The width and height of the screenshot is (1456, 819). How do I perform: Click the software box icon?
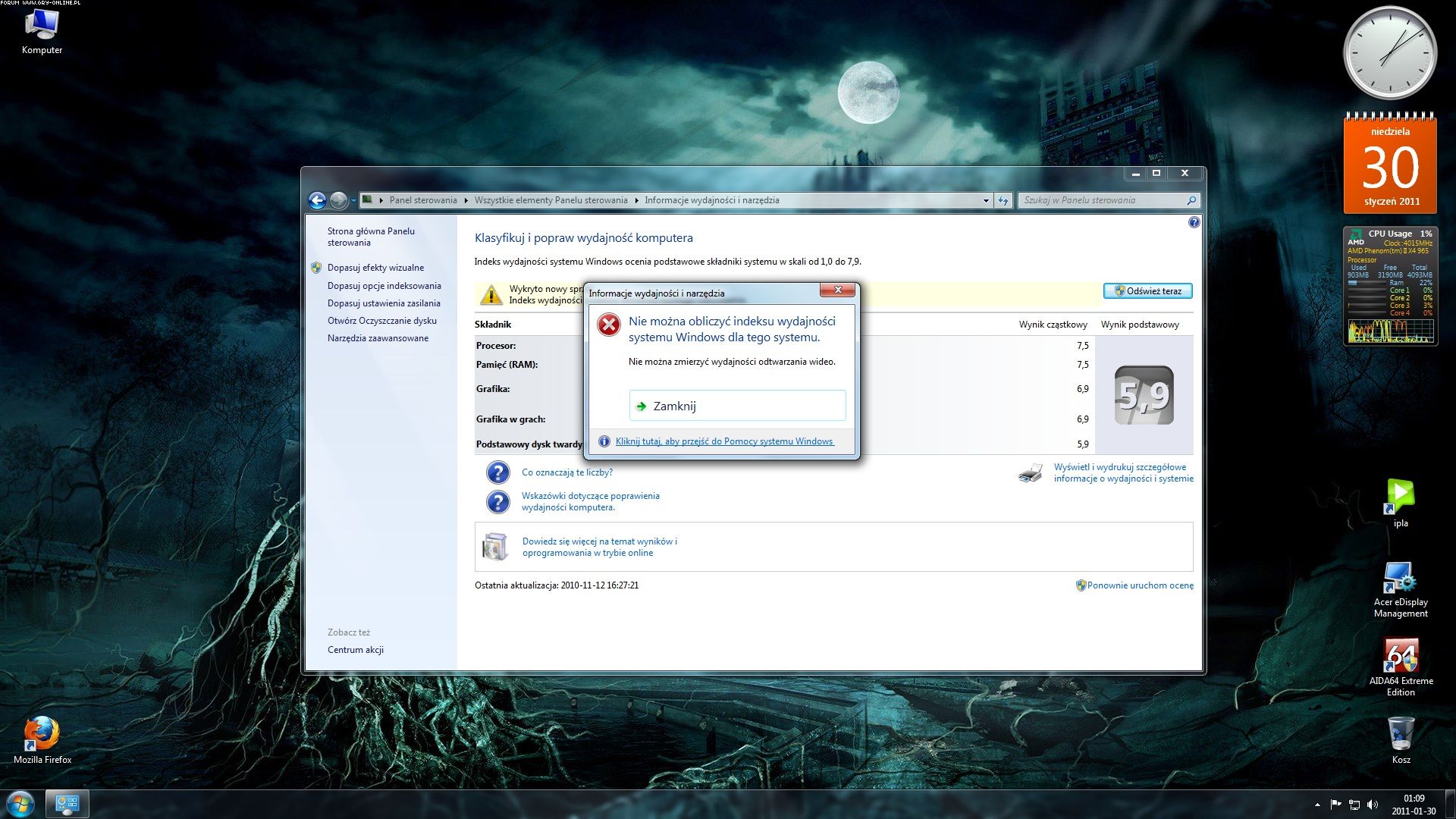pyautogui.click(x=495, y=546)
